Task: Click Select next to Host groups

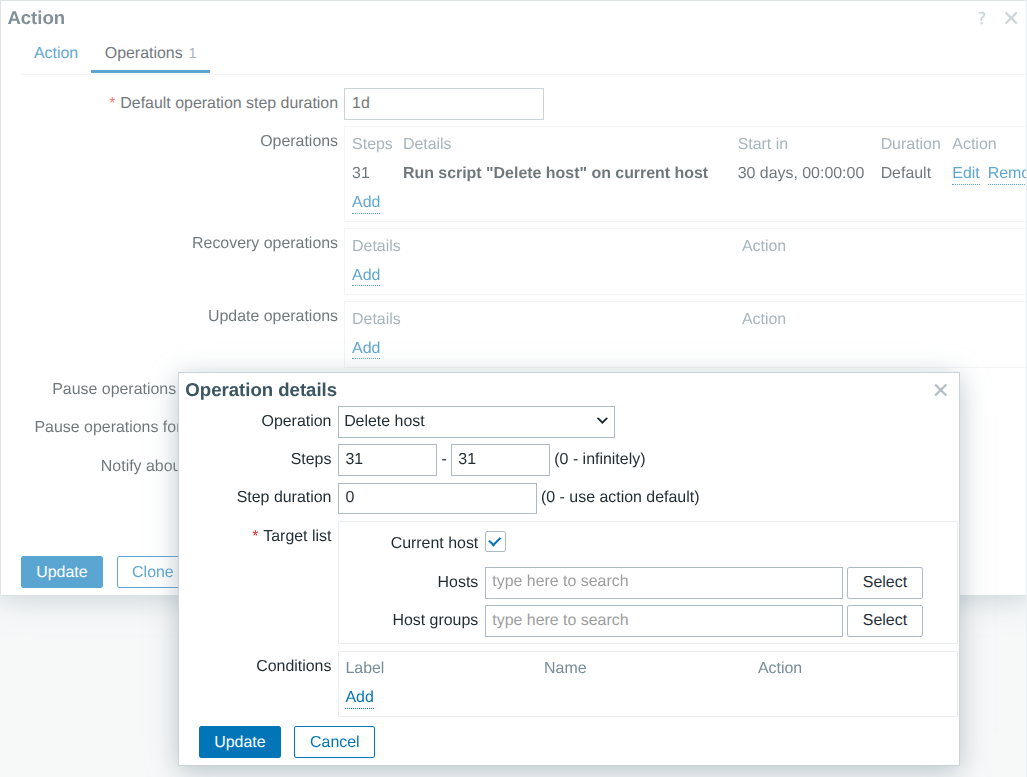Action: [884, 620]
